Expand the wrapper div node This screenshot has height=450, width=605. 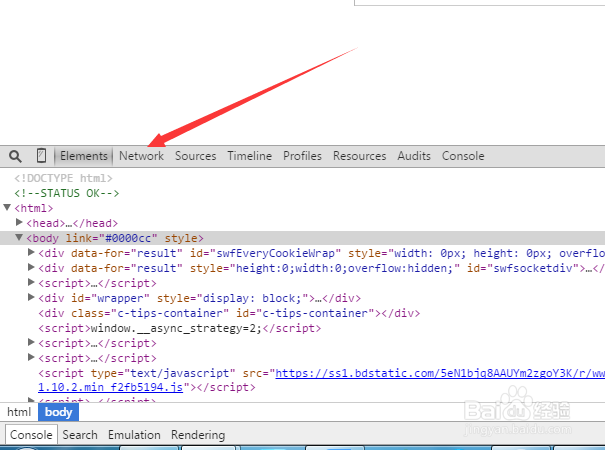coord(31,297)
